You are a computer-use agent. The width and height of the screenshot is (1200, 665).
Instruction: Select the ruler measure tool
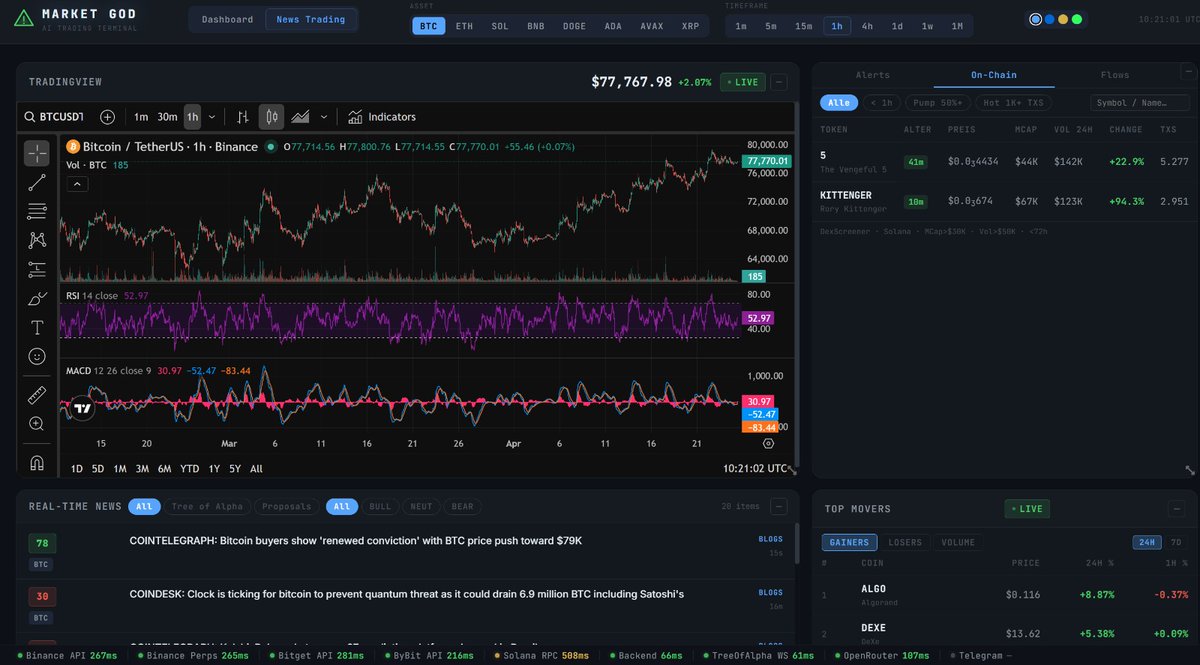coord(37,395)
